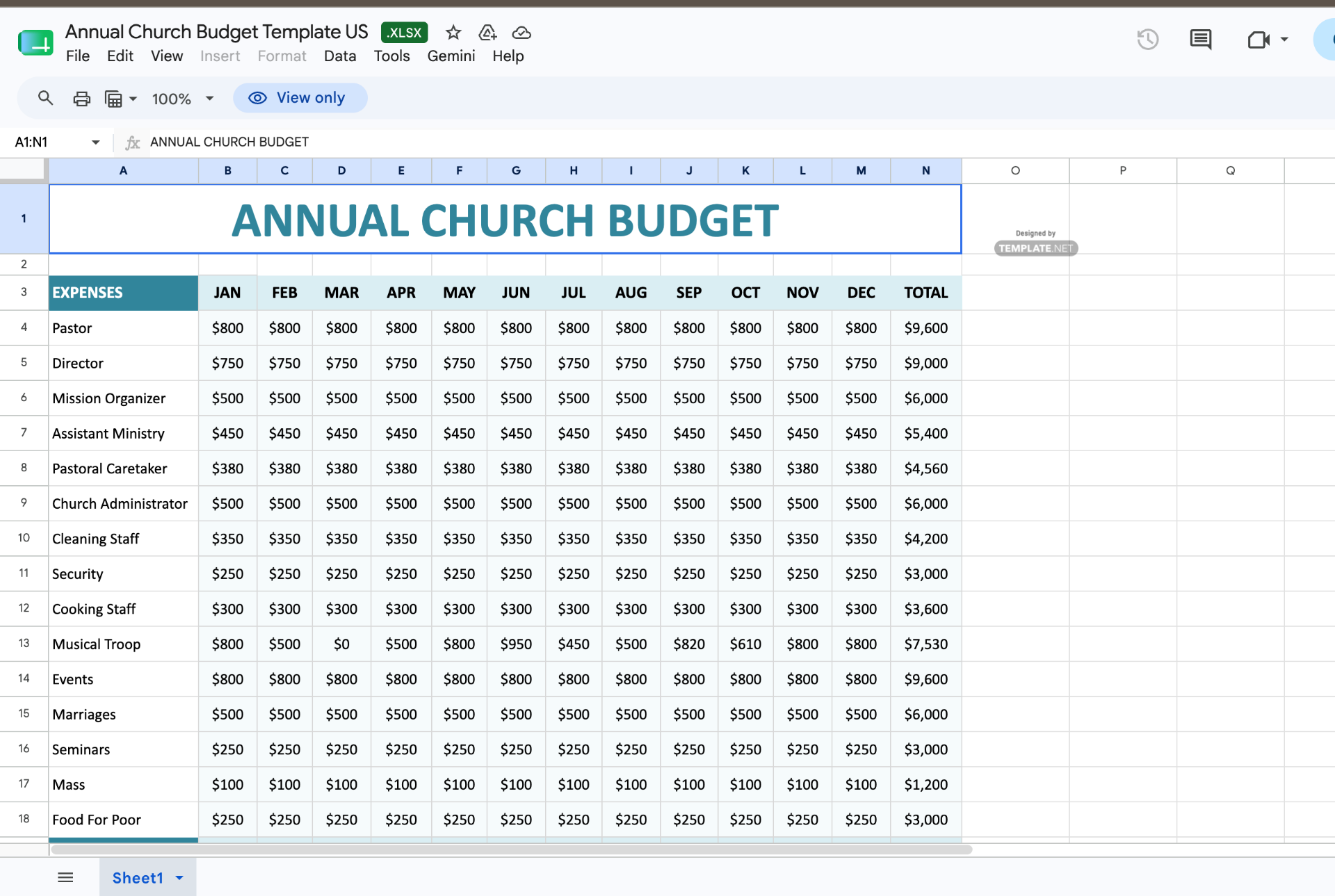The image size is (1335, 896).
Task: Expand the filter views dropdown arrow
Action: tap(133, 99)
